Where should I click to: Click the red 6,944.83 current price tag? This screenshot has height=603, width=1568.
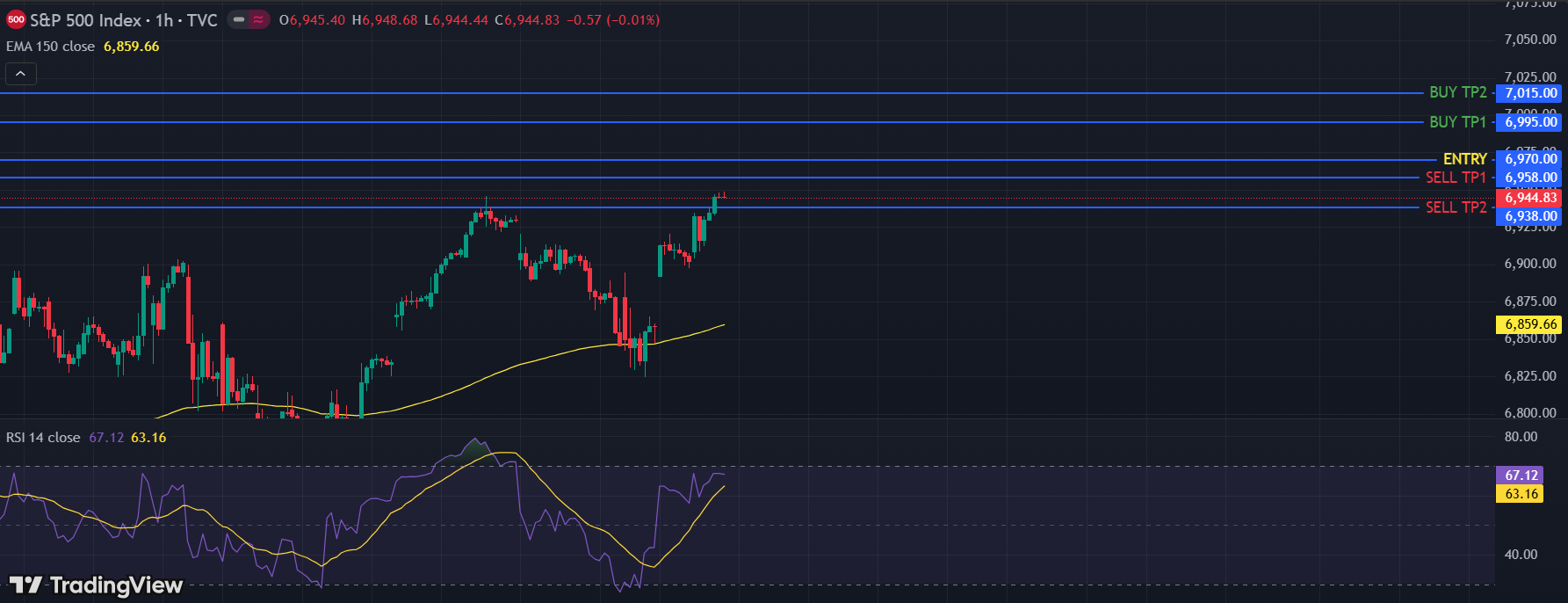[1530, 199]
